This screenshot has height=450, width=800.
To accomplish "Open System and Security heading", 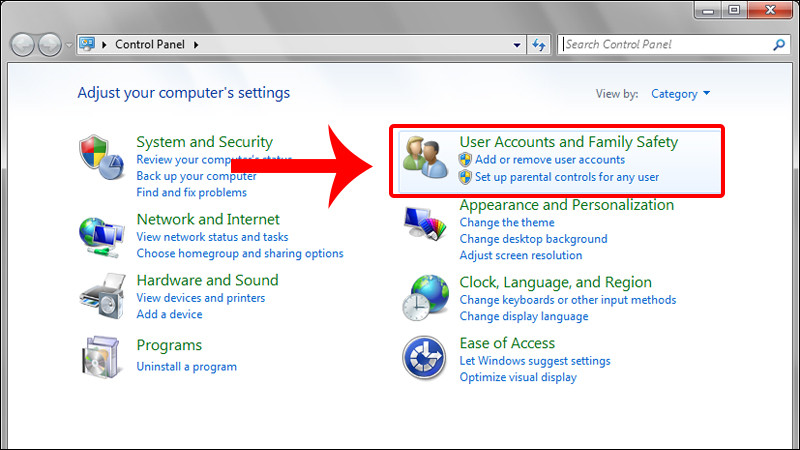I will pyautogui.click(x=205, y=142).
